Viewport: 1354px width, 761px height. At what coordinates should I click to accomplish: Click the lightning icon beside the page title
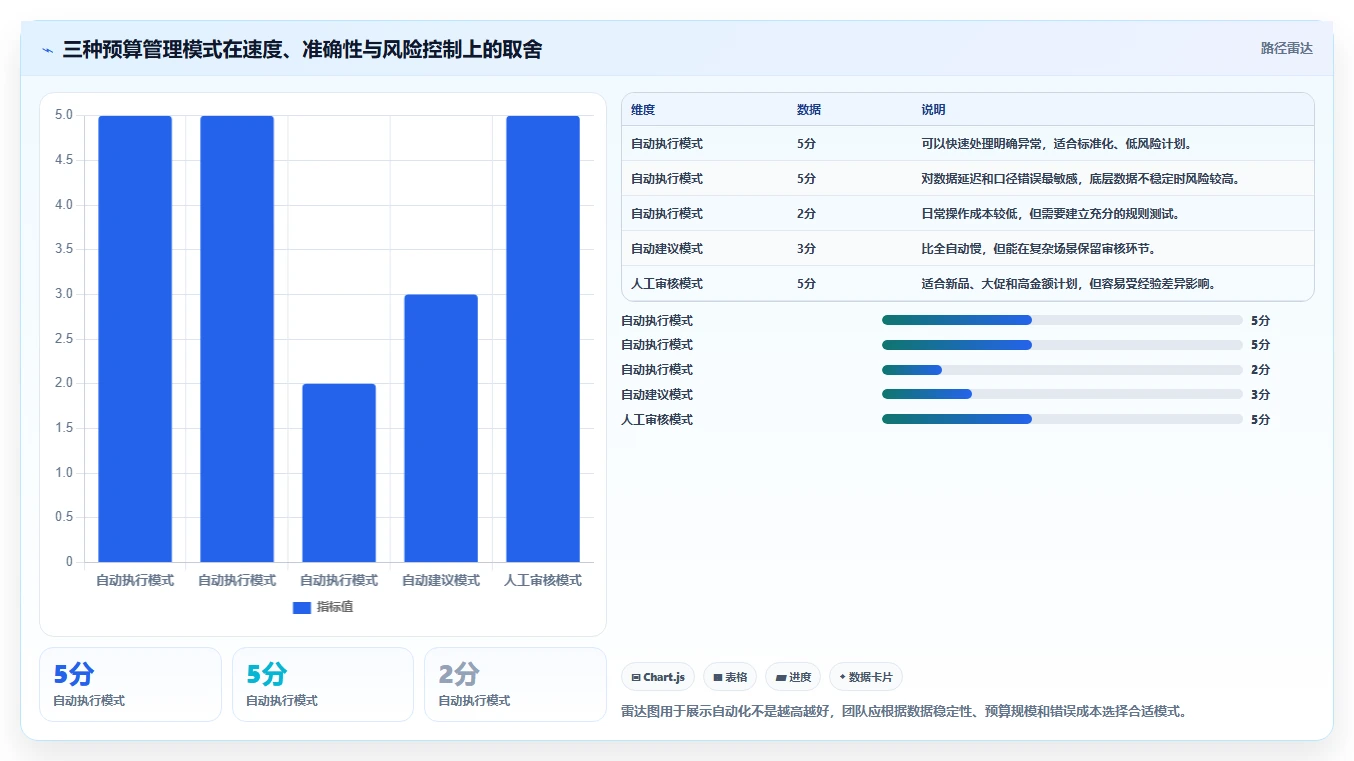click(47, 49)
